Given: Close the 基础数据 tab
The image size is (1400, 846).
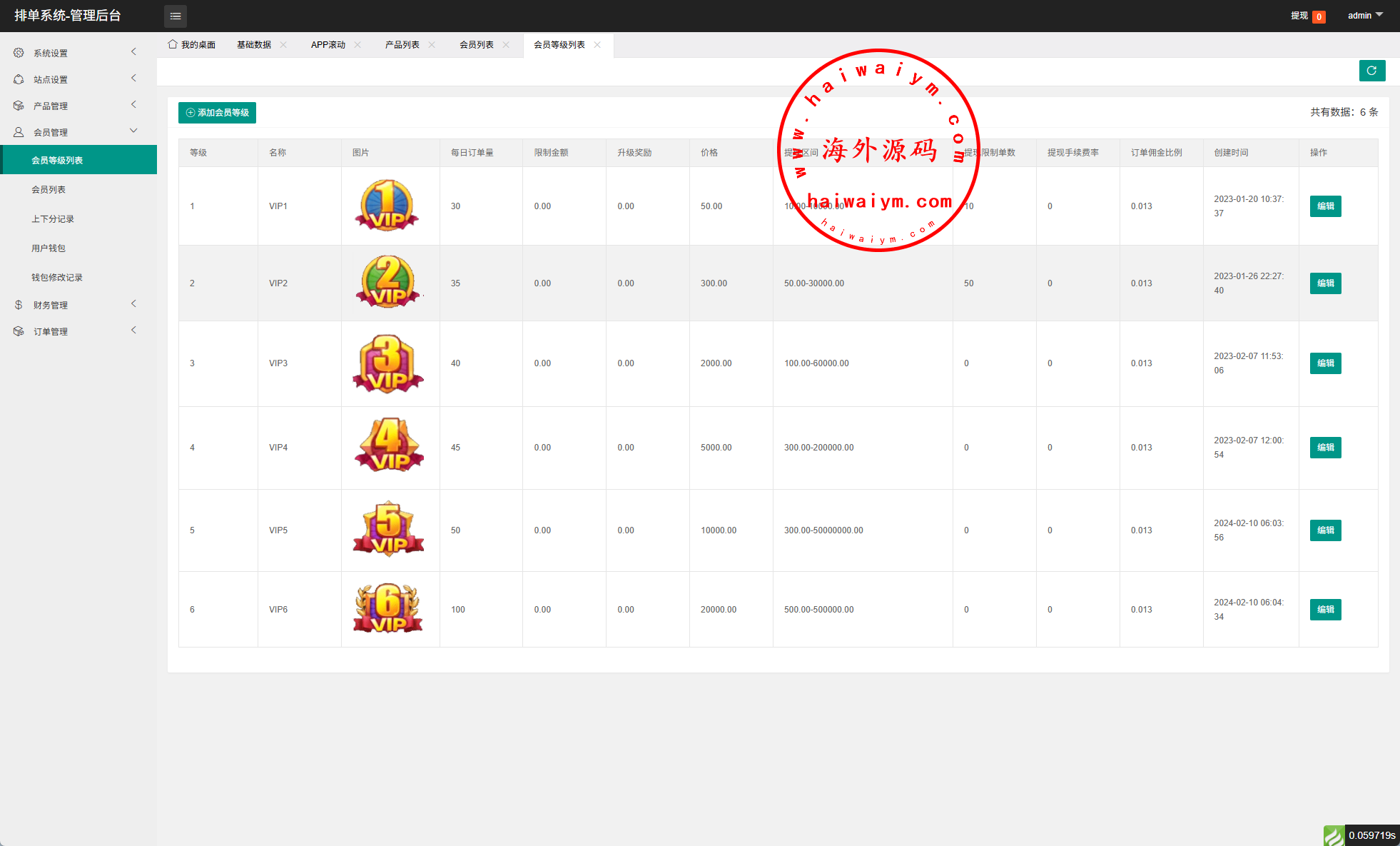Looking at the screenshot, I should pos(283,44).
